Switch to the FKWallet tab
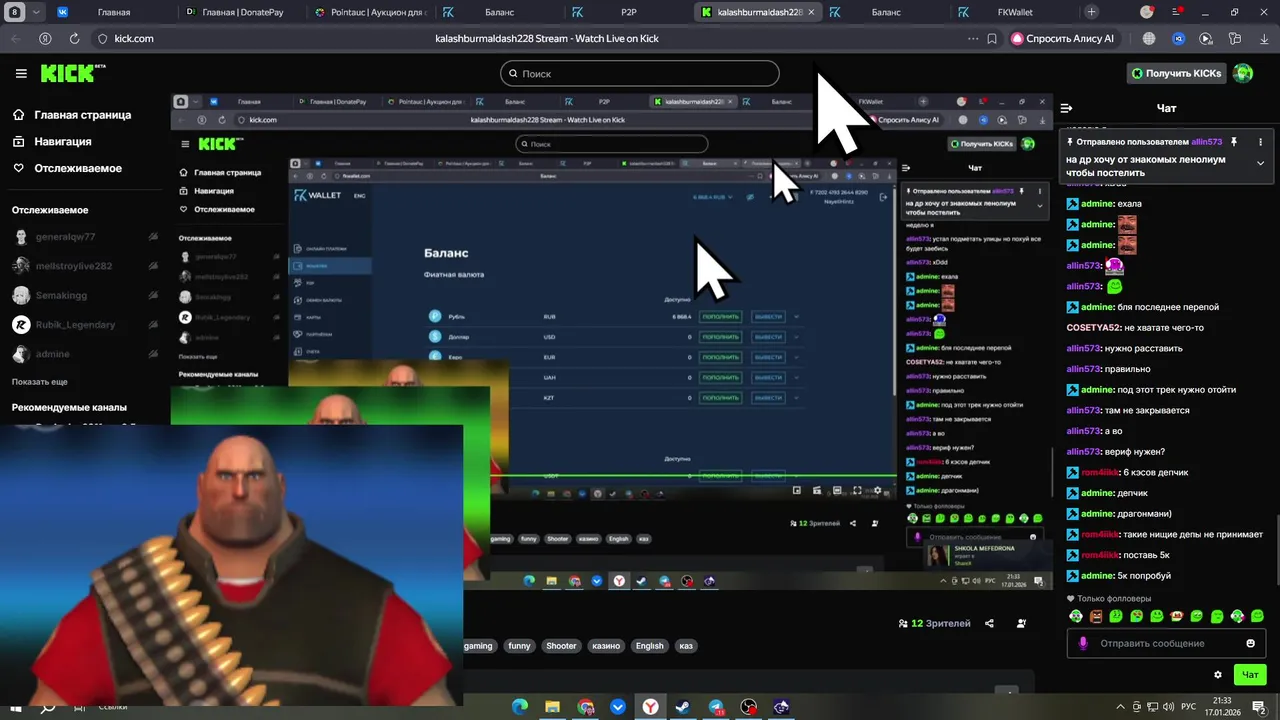Image resolution: width=1280 pixels, height=720 pixels. pos(1013,12)
